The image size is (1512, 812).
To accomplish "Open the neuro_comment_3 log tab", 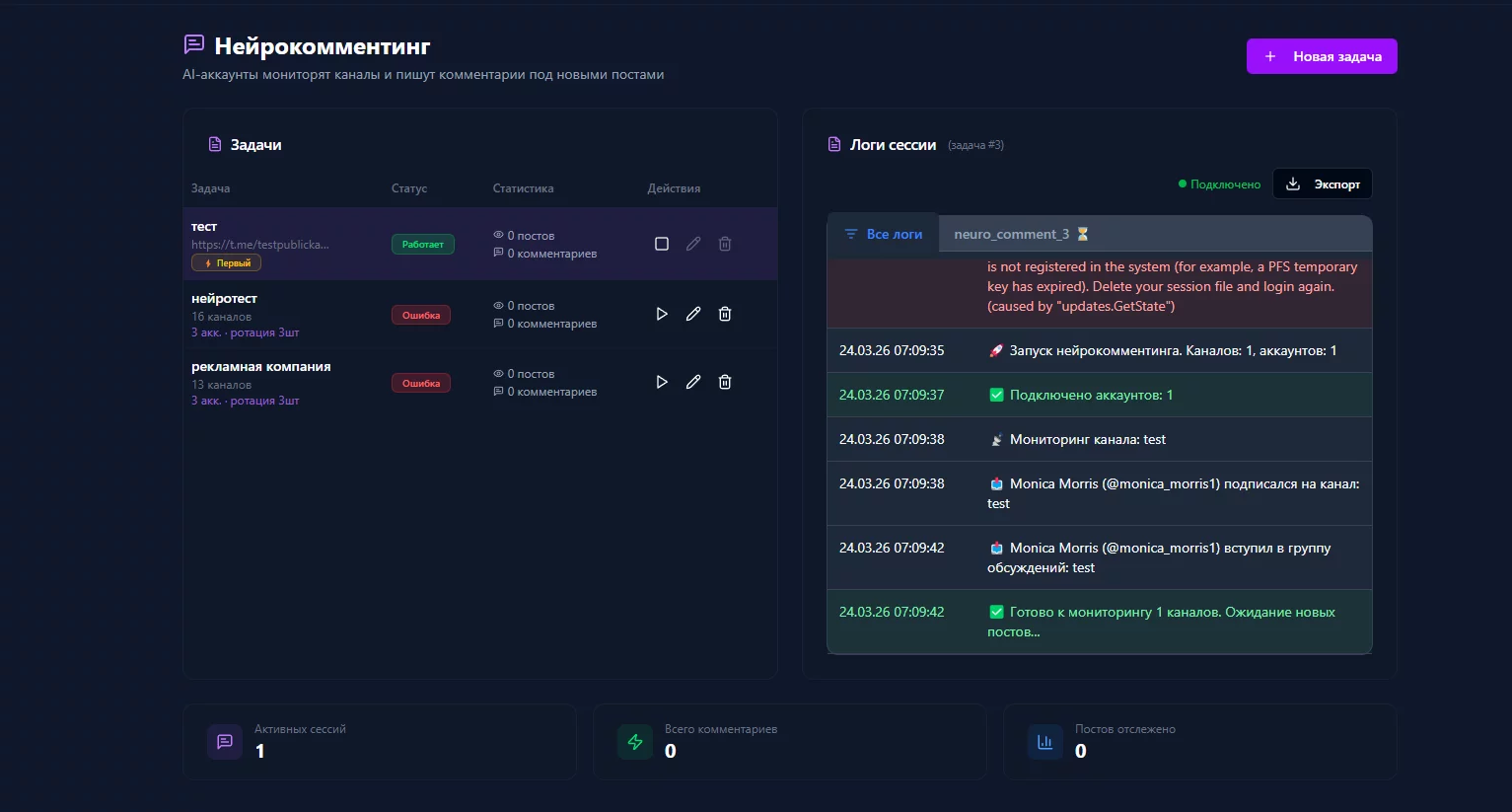I will click(1020, 234).
